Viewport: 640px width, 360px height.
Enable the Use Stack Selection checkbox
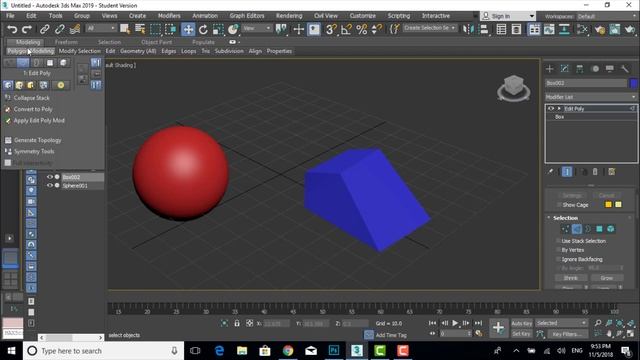pyautogui.click(x=558, y=241)
